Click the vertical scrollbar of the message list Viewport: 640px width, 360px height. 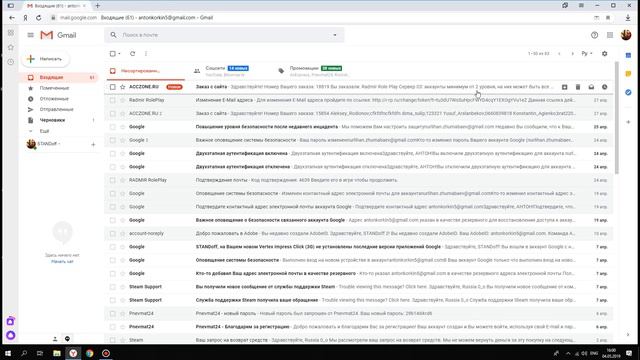[616, 118]
